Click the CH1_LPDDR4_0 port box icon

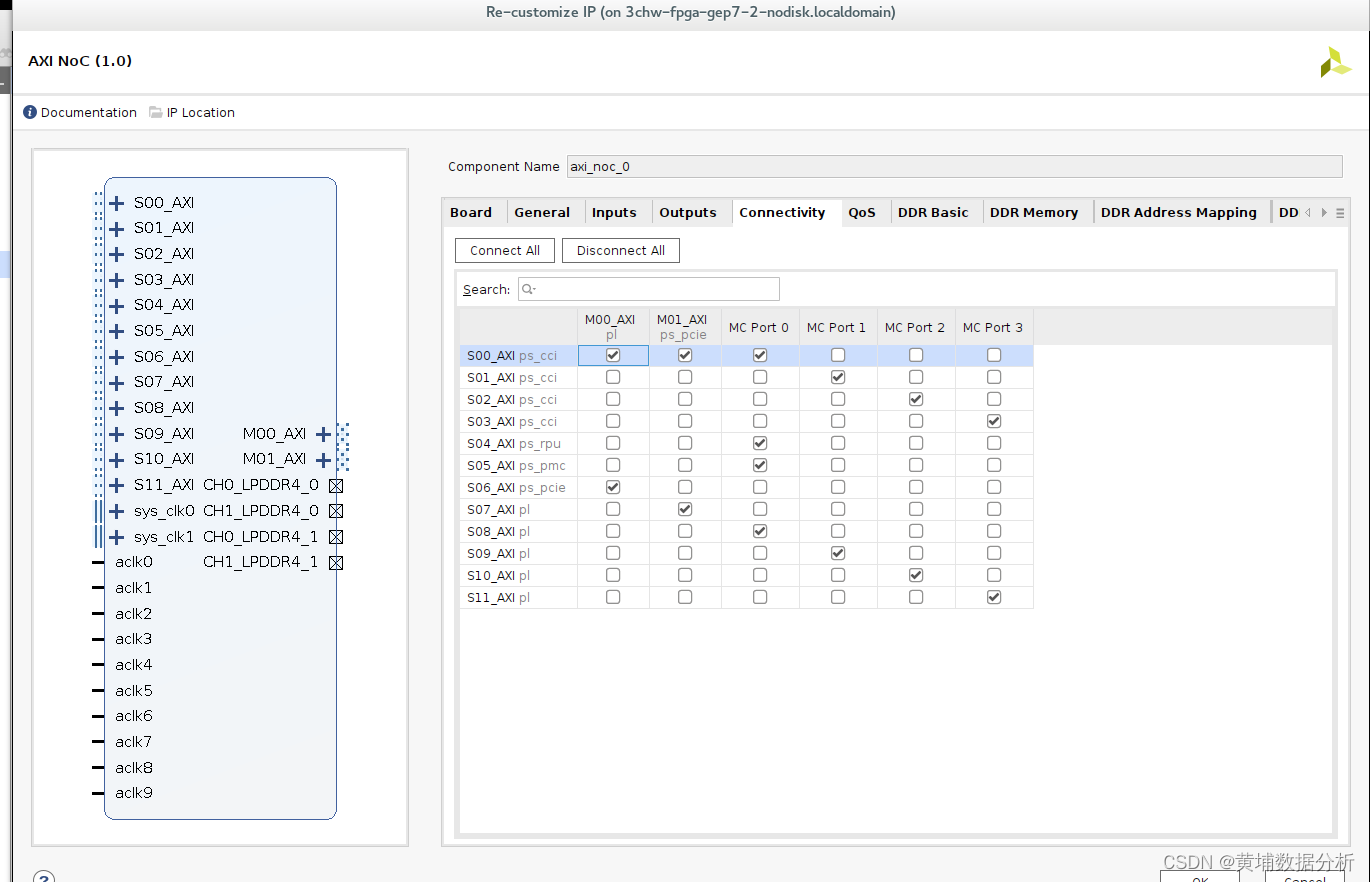[336, 511]
